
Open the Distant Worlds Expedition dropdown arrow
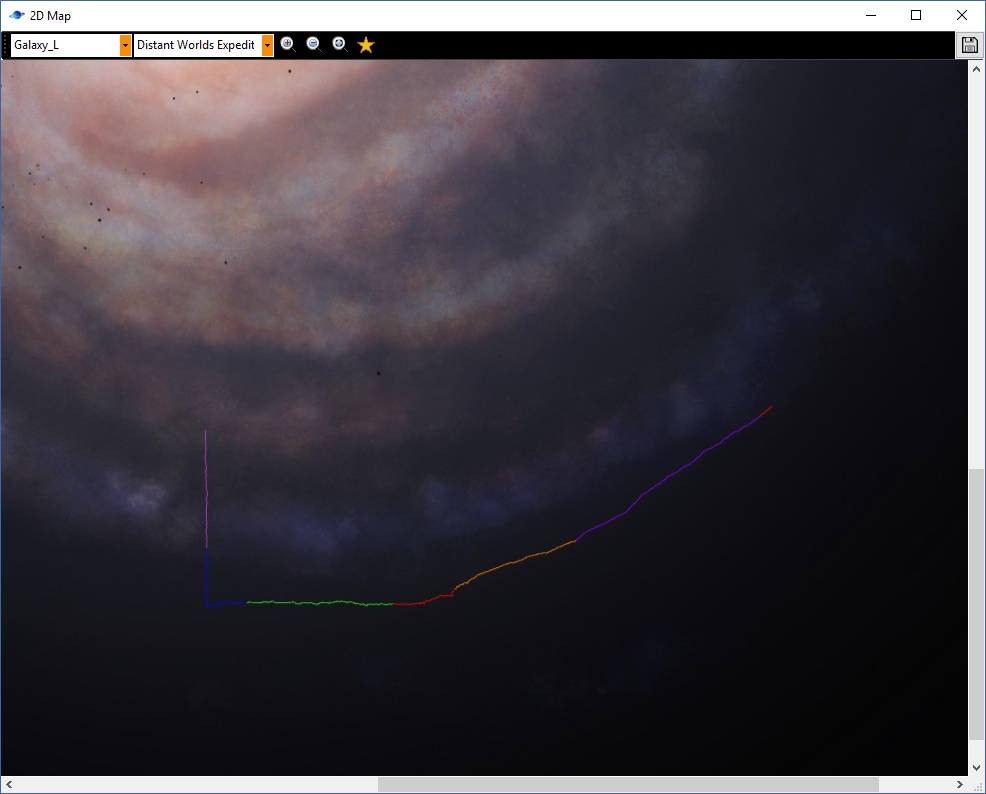pos(267,45)
